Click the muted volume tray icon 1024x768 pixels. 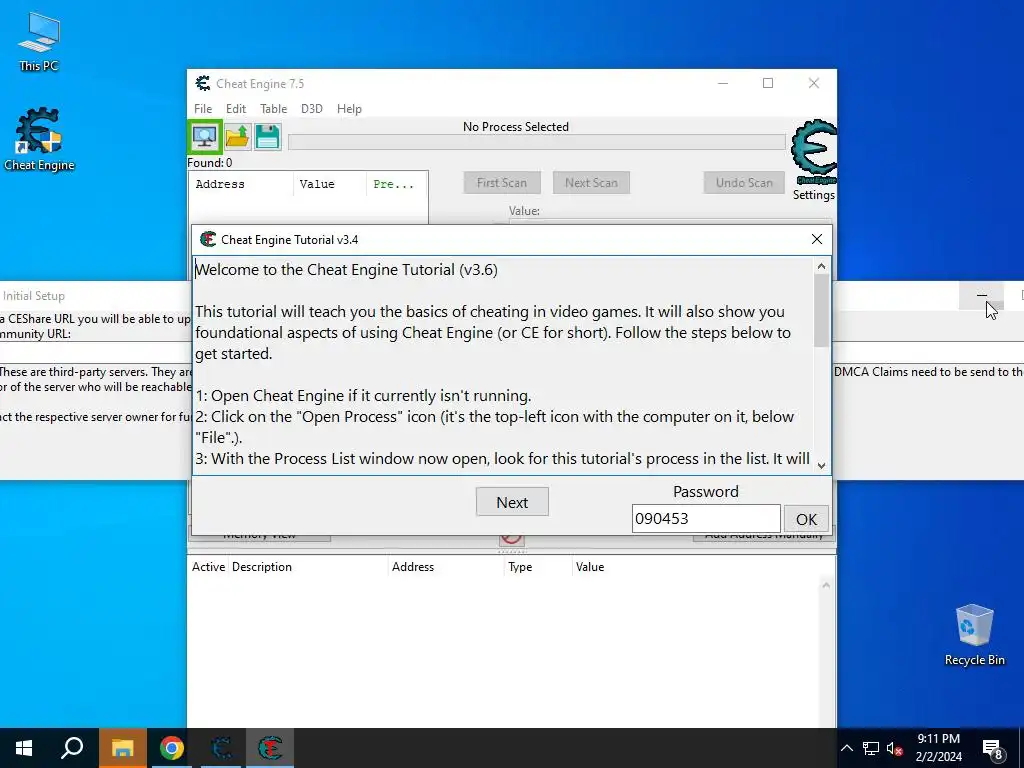[x=894, y=748]
